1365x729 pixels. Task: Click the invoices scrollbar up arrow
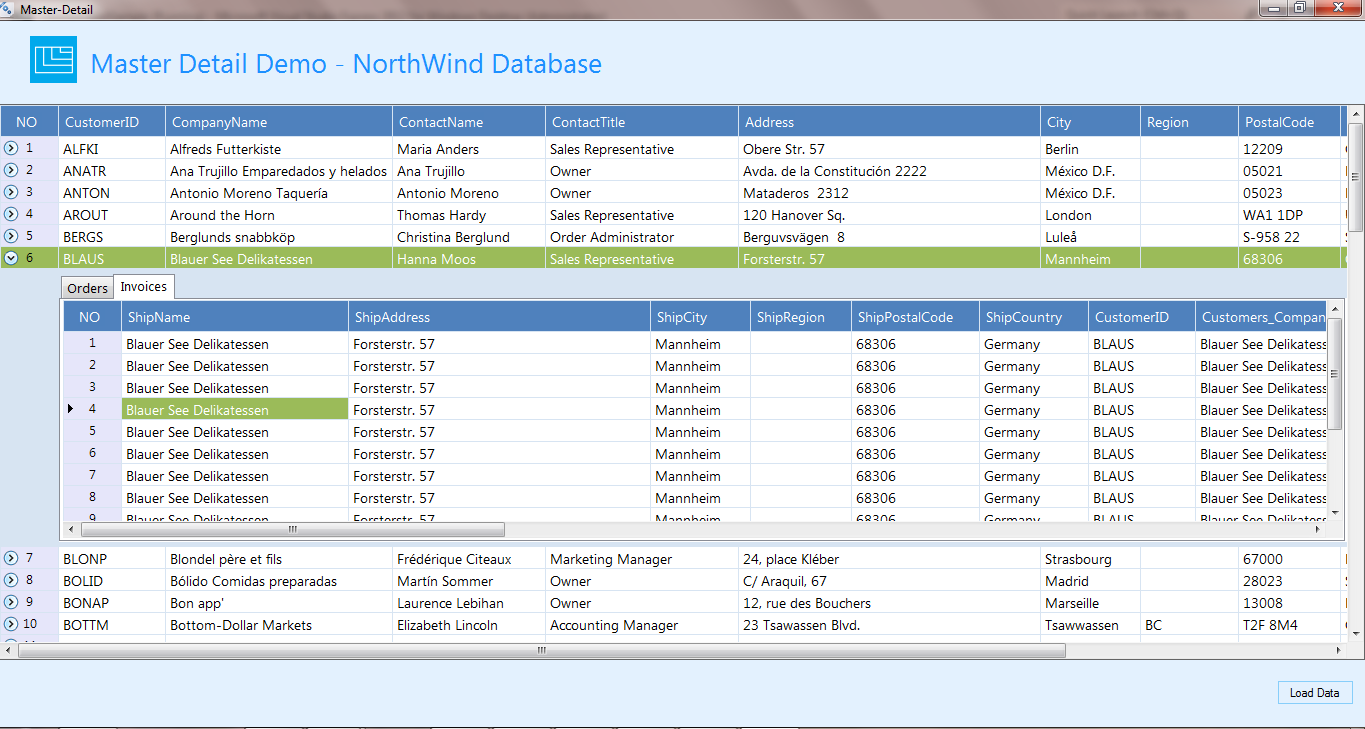point(1335,308)
